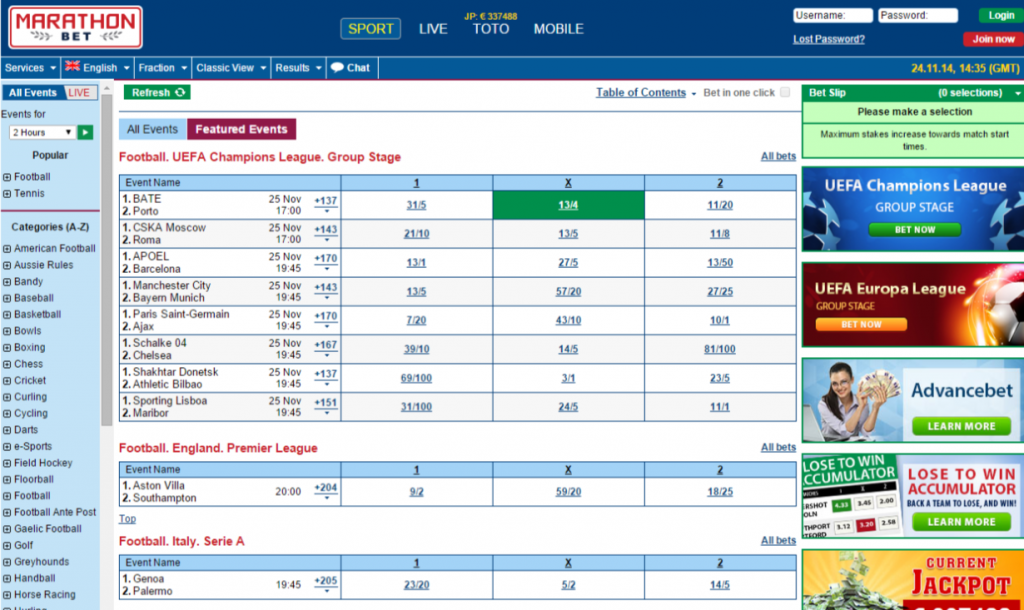Open the TOTO section
This screenshot has width=1024, height=610.
(491, 29)
